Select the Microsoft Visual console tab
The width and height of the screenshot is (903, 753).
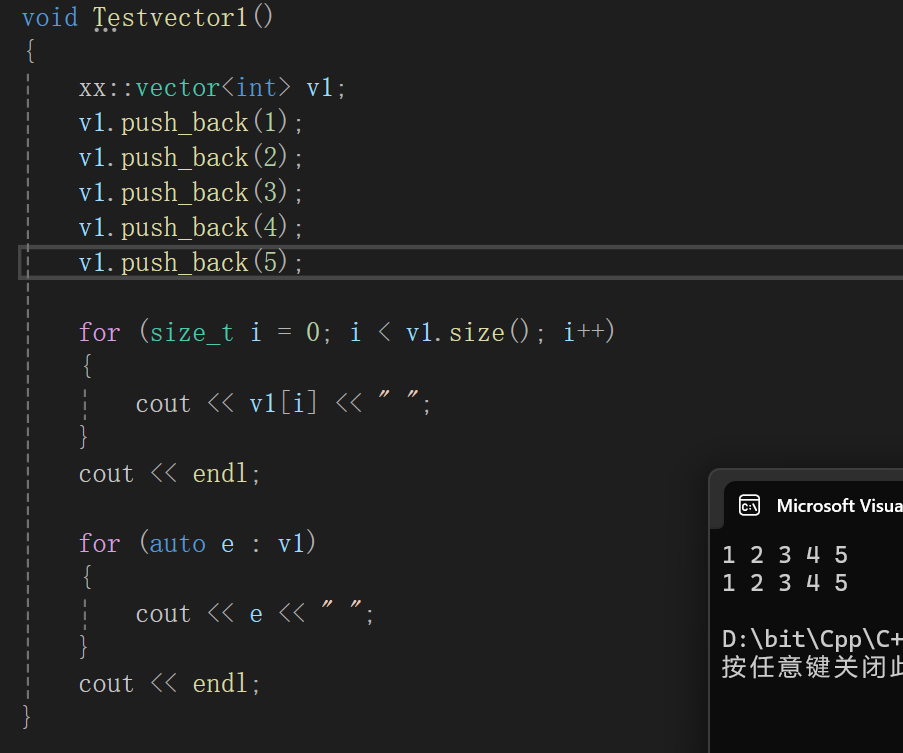(813, 506)
